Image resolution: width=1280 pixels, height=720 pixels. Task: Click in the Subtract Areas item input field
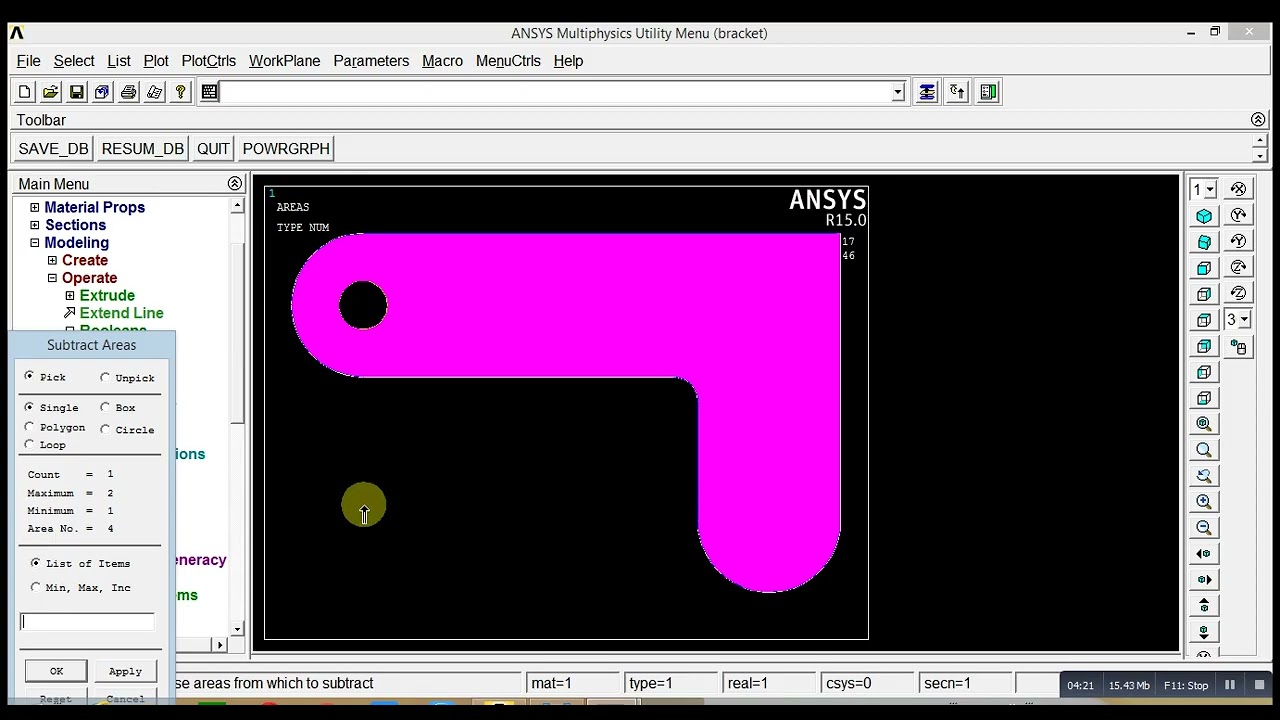87,621
